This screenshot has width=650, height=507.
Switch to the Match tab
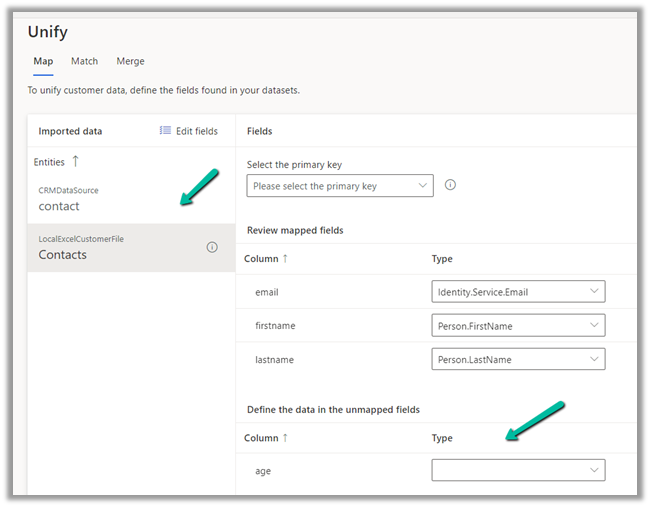point(84,61)
